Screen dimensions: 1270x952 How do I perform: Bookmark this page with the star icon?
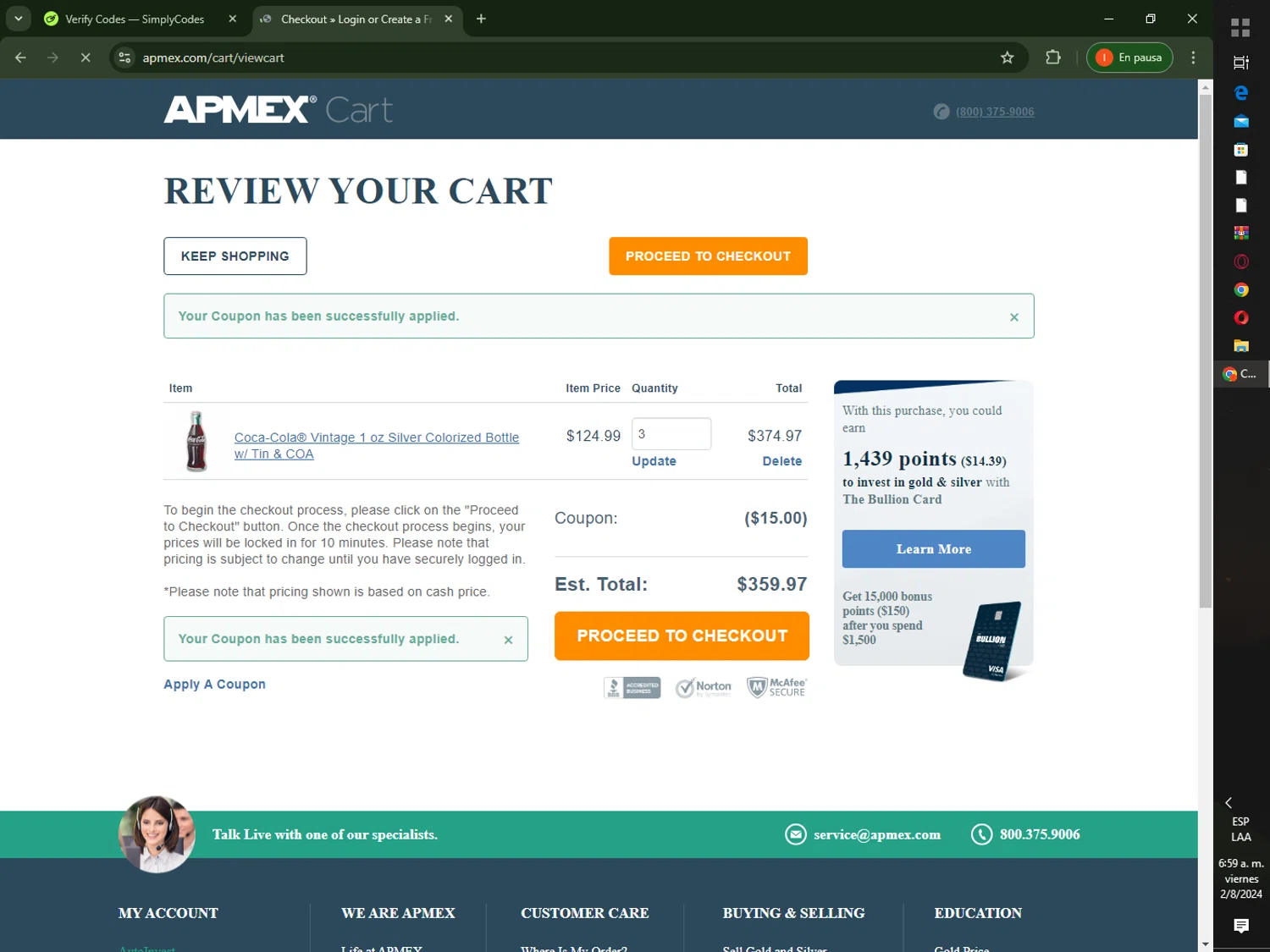[1007, 58]
